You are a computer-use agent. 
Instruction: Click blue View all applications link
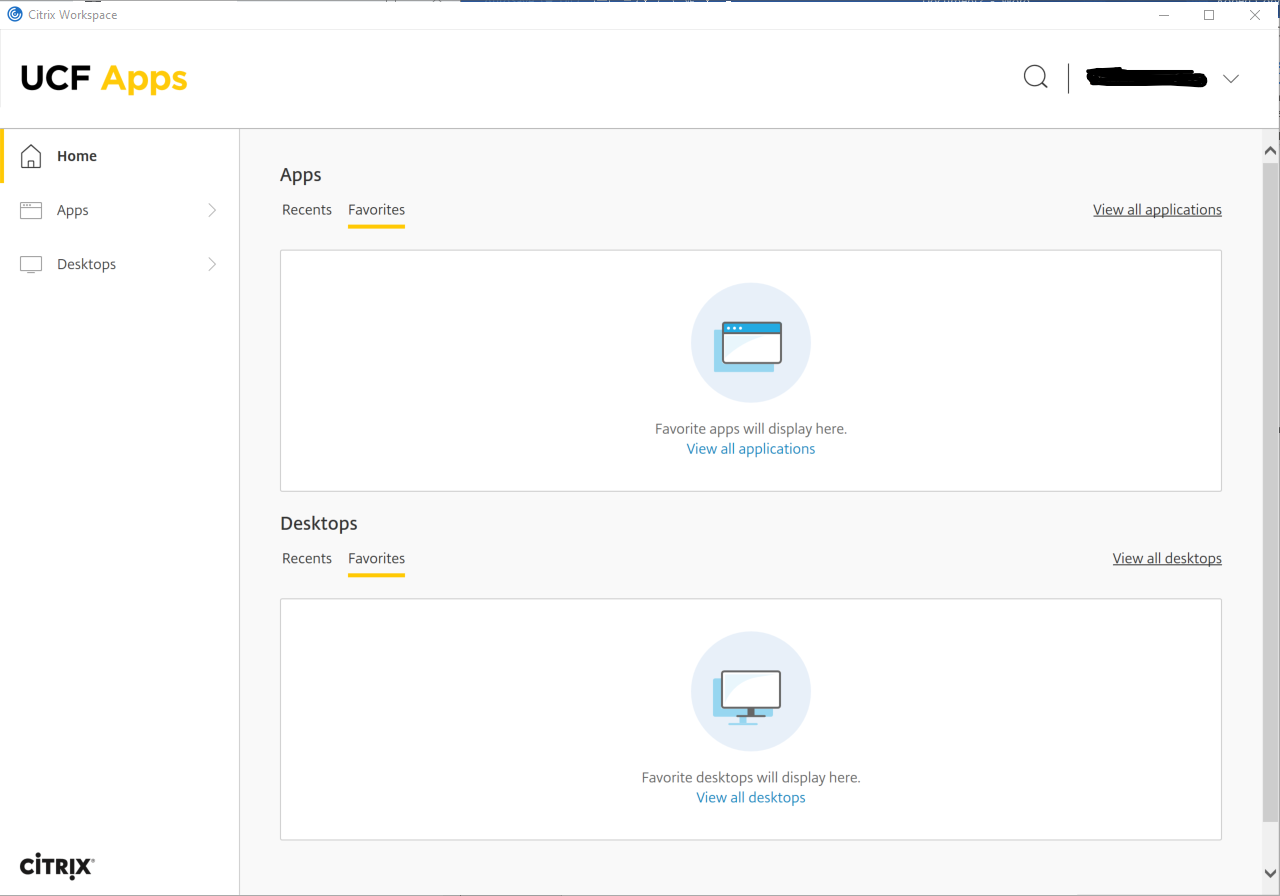click(751, 449)
